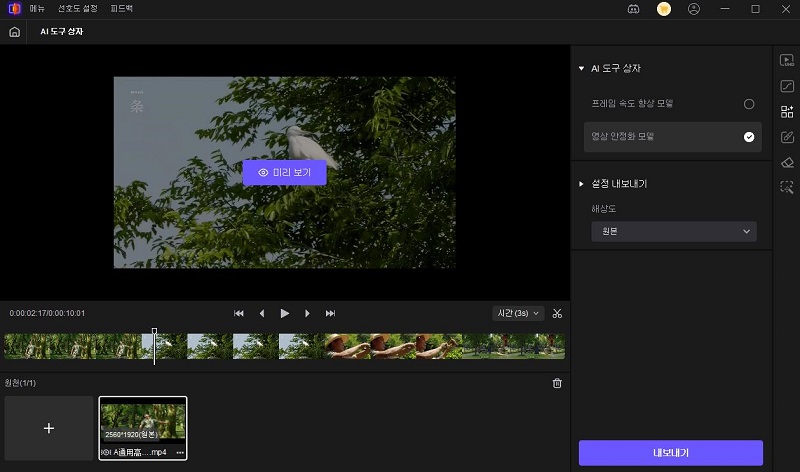Screen dimensions: 800x472
Task: Click the 내보내기 export button
Action: (670, 453)
